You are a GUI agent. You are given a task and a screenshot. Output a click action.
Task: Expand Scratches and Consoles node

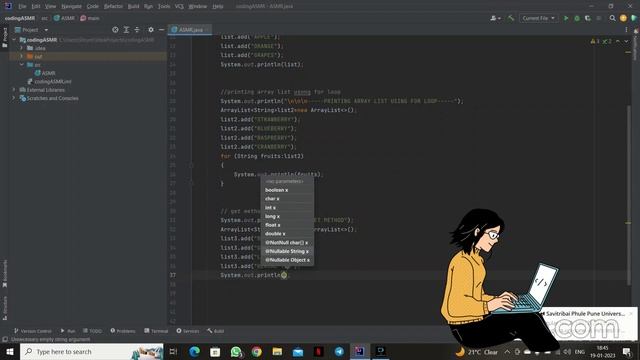pos(14,98)
